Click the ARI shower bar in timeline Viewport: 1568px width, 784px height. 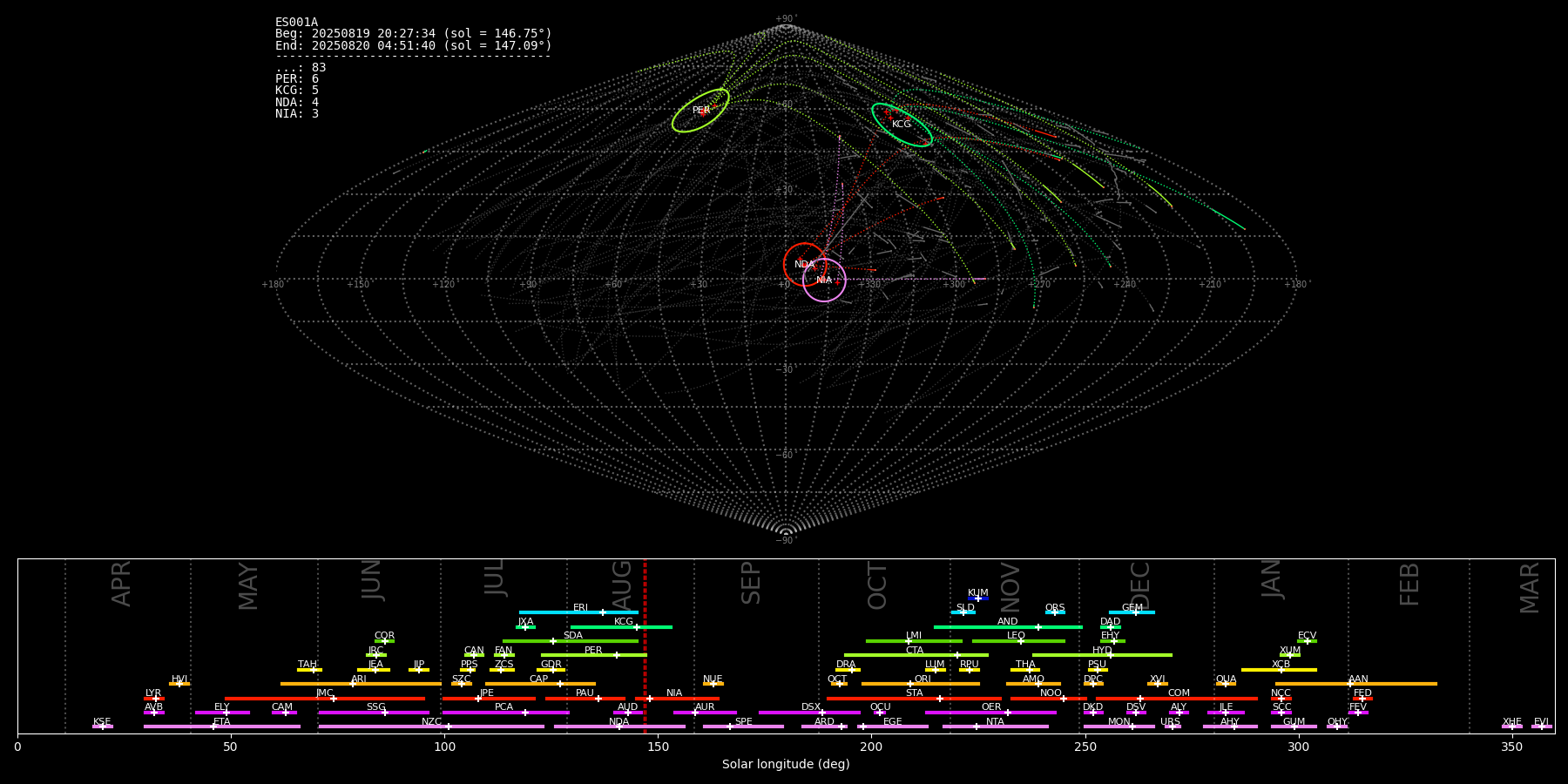pos(361,684)
